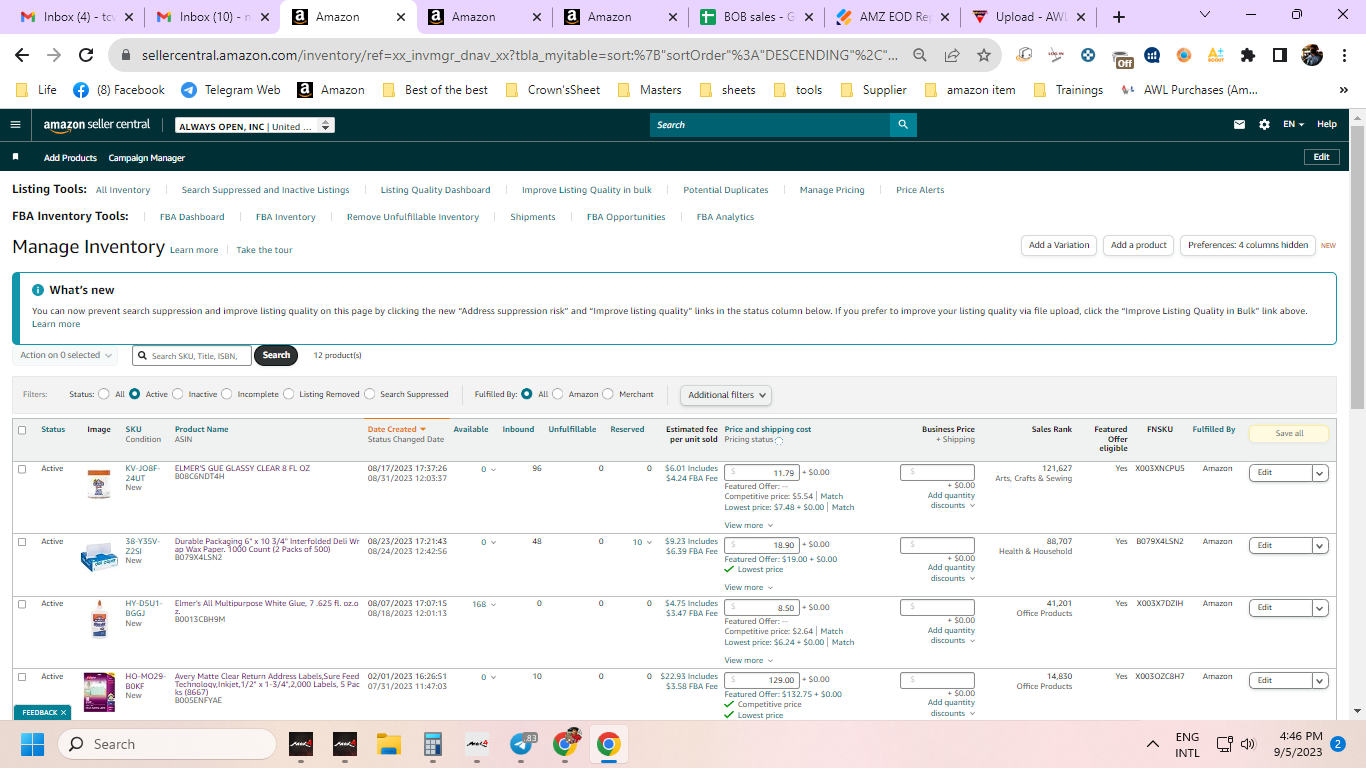Open the Telegram Web bookmark

[x=230, y=90]
